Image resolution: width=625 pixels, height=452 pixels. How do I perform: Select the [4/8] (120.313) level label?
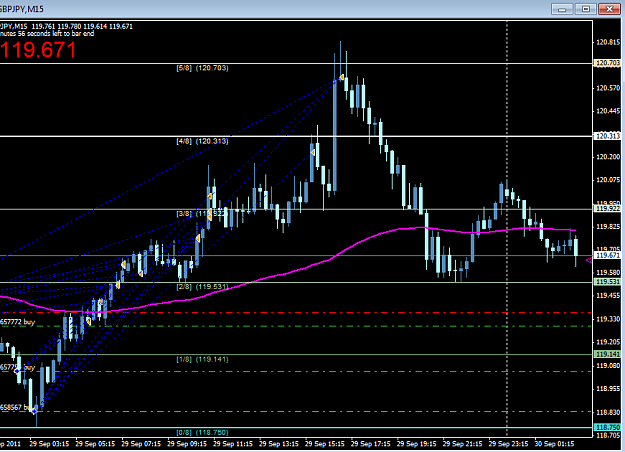tap(202, 141)
